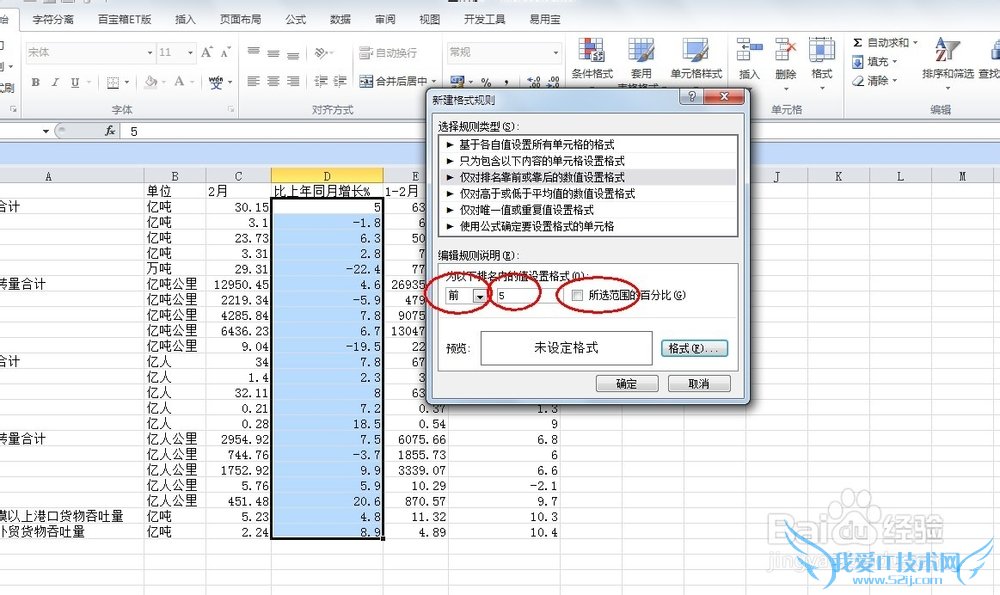This screenshot has width=1000, height=595.
Task: Open the 插入 ribbon tab
Action: 185,19
